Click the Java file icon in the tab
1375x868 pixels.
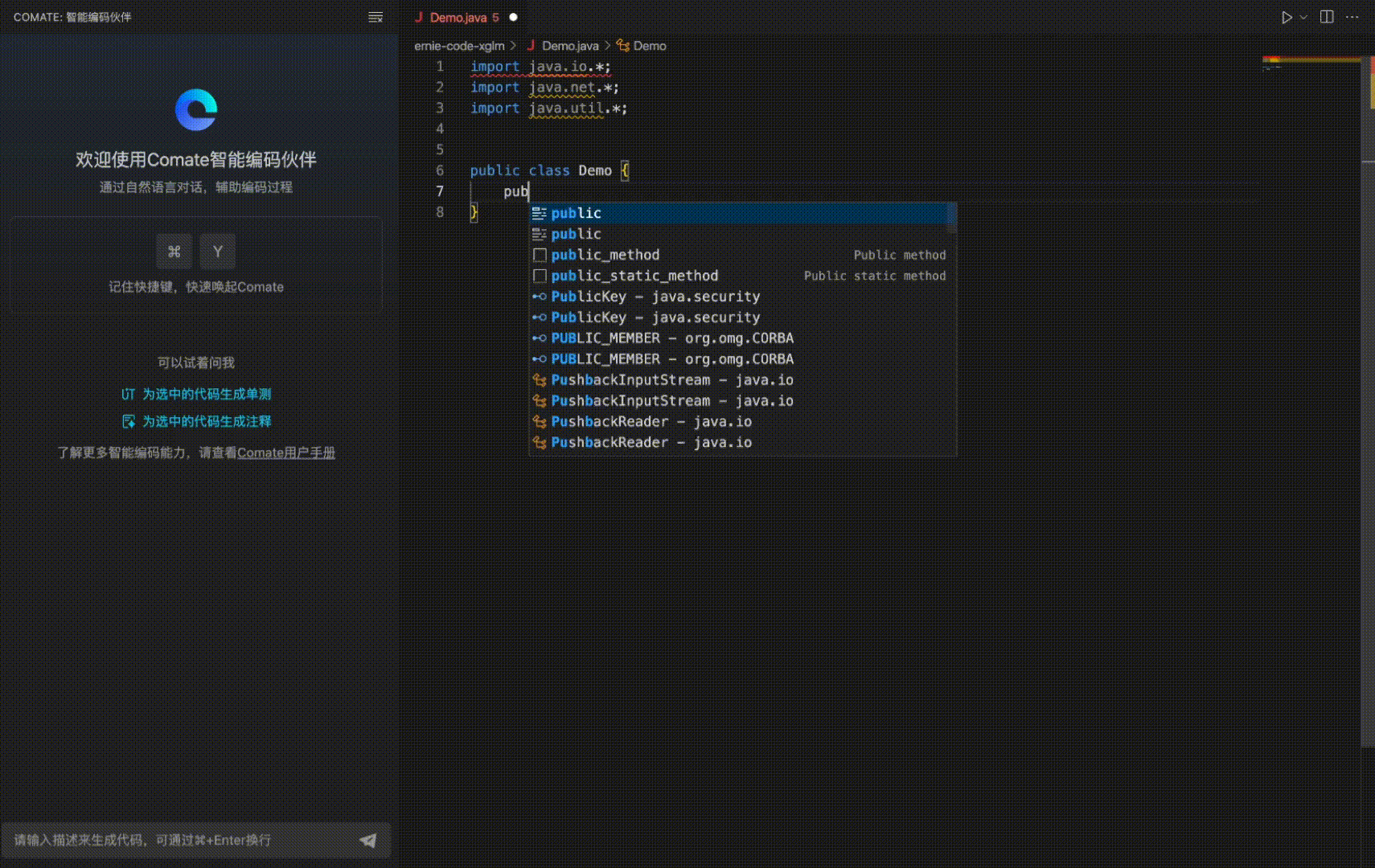click(419, 17)
